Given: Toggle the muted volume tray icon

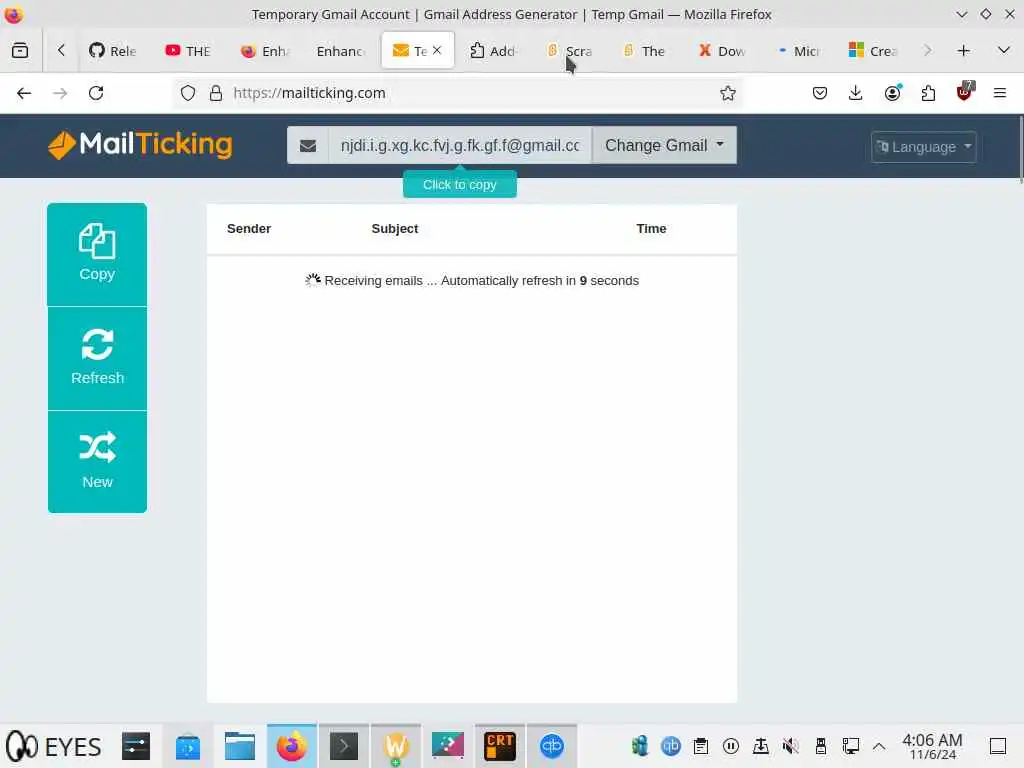Looking at the screenshot, I should (790, 746).
